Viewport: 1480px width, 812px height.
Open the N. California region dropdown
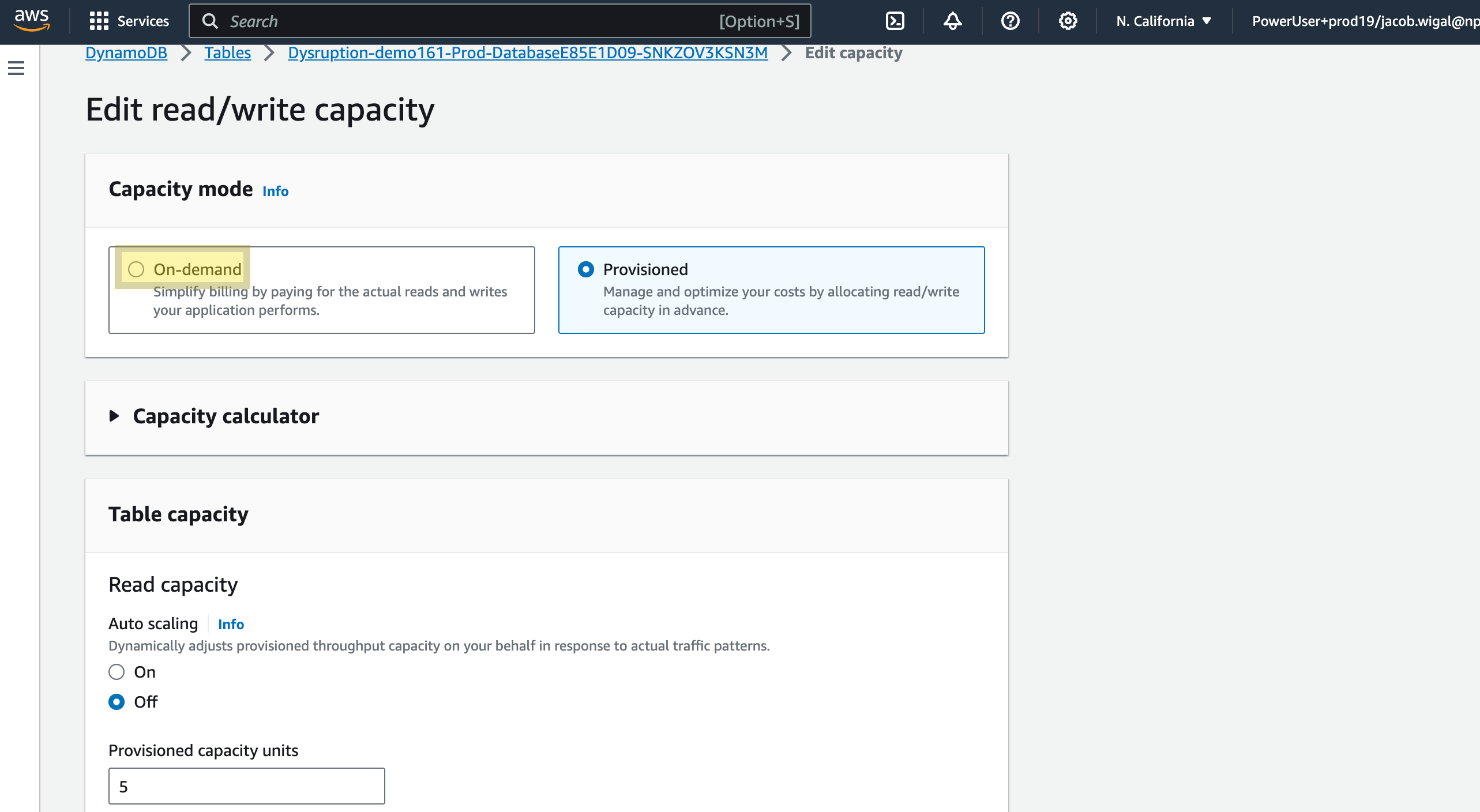1163,21
